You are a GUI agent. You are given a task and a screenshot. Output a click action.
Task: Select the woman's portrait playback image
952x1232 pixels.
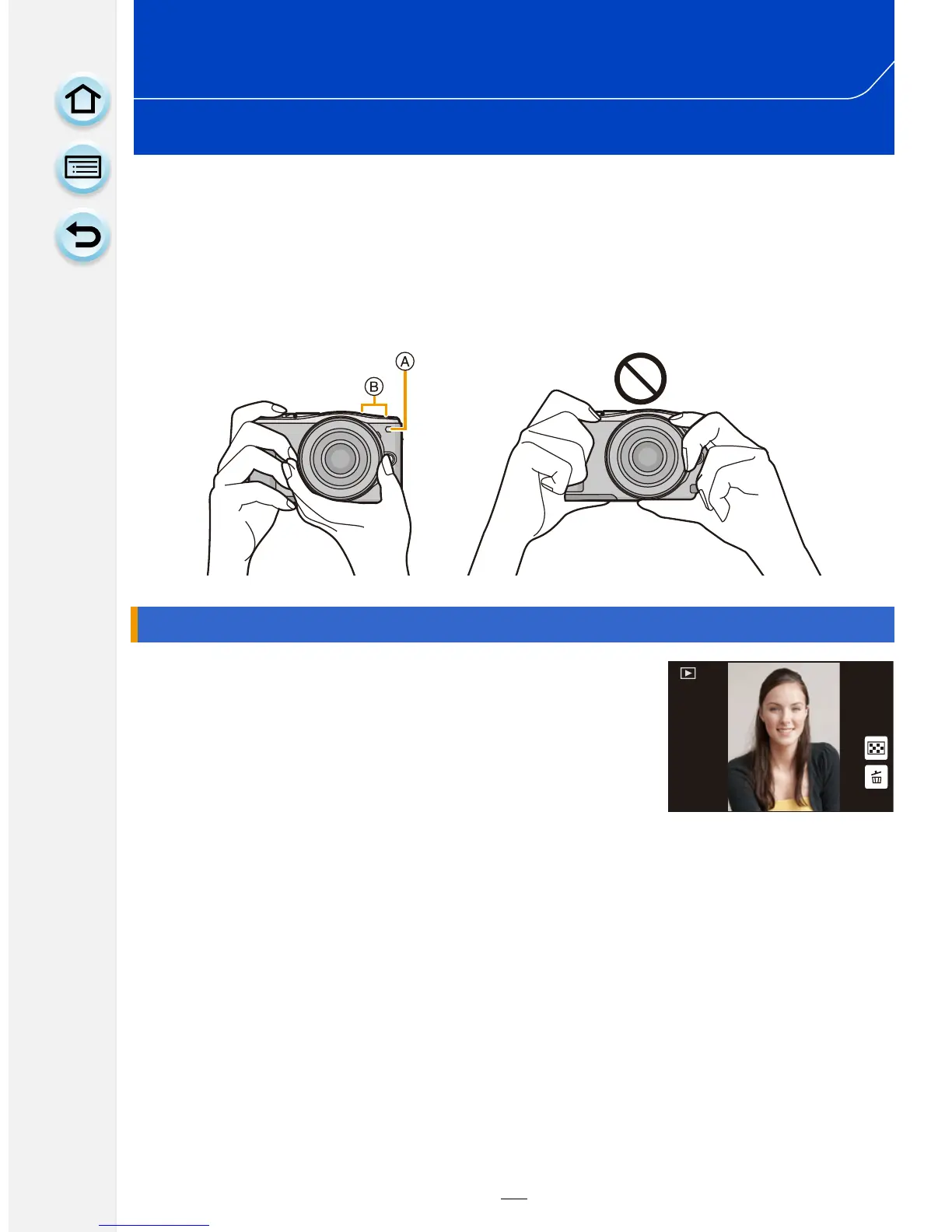(783, 737)
